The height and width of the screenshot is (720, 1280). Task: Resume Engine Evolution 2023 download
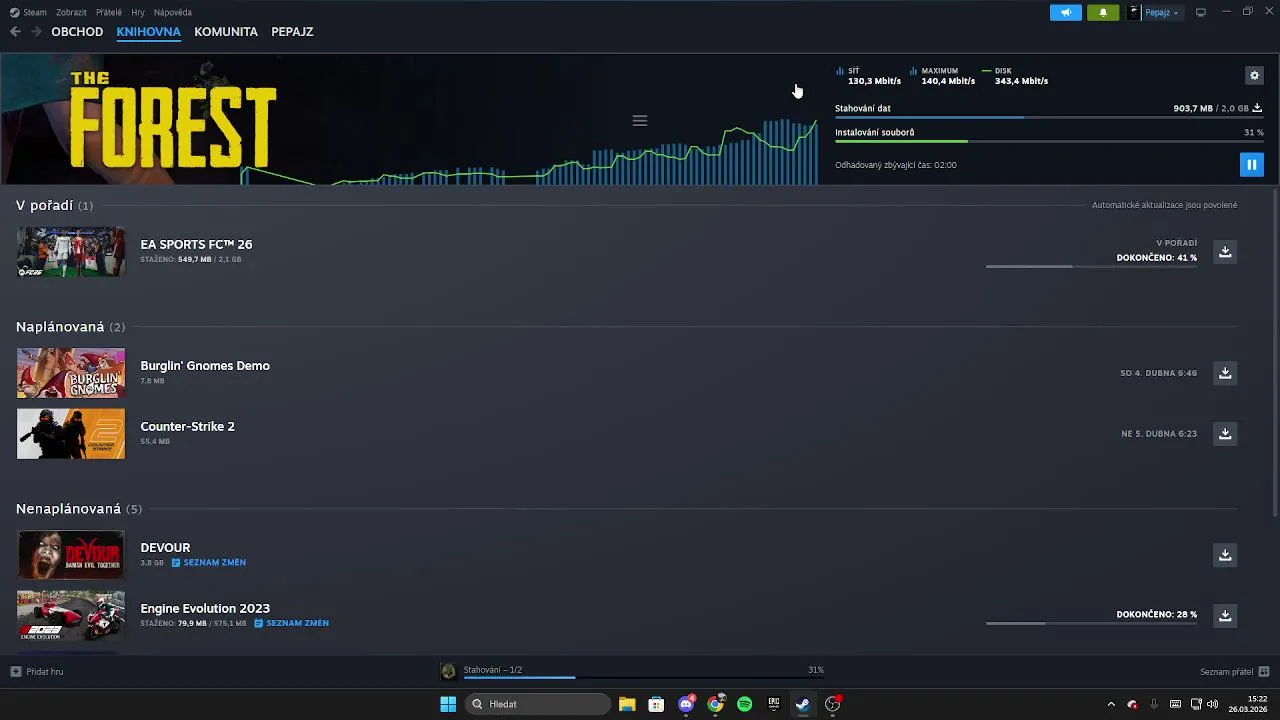(x=1225, y=615)
